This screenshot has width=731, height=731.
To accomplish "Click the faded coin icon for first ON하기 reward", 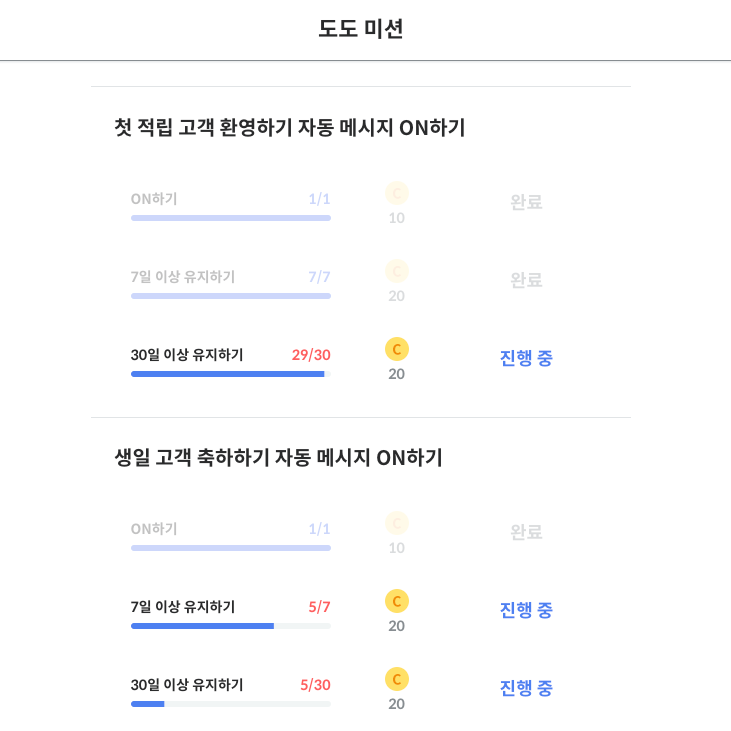I will pyautogui.click(x=397, y=193).
